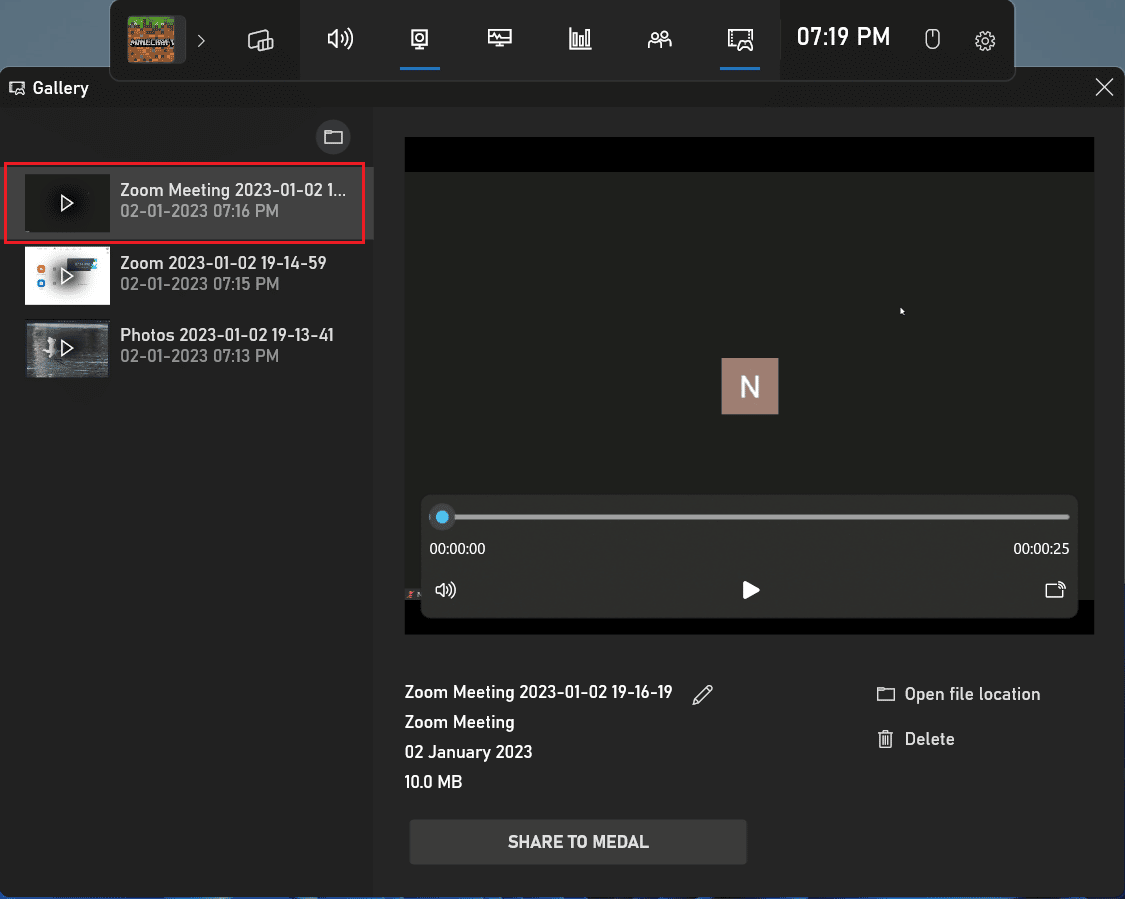Open the Performance widget

point(499,40)
